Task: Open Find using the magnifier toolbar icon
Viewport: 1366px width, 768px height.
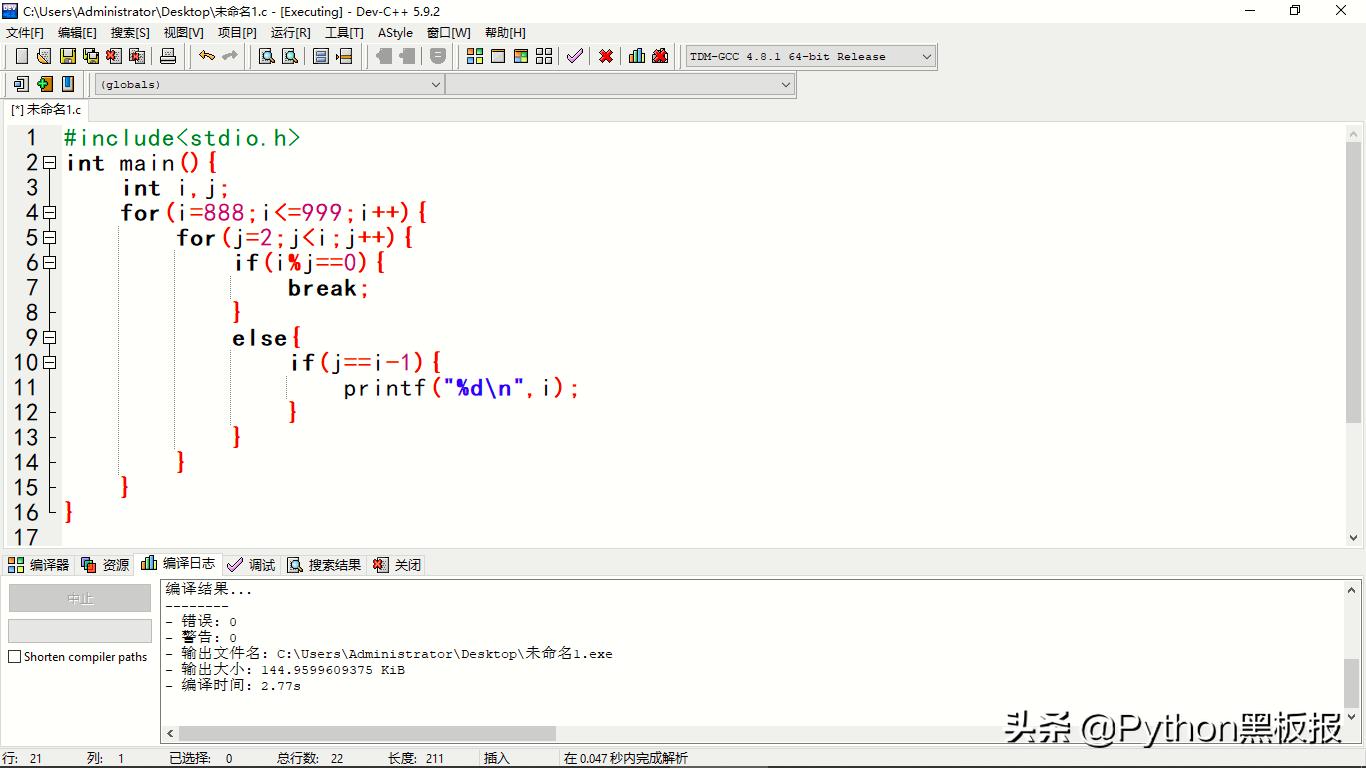Action: [x=264, y=56]
